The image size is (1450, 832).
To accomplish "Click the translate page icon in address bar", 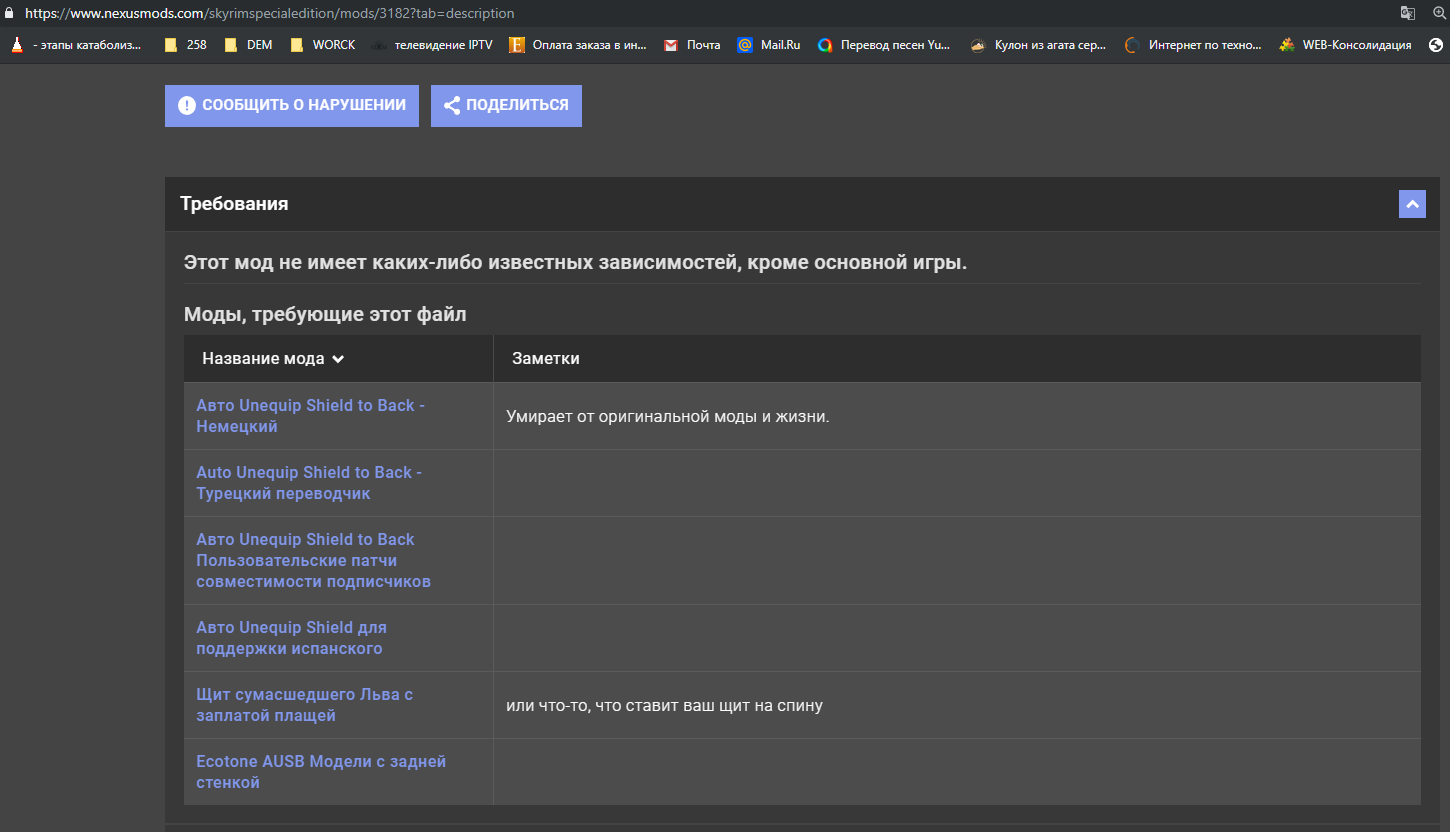I will coord(1407,13).
